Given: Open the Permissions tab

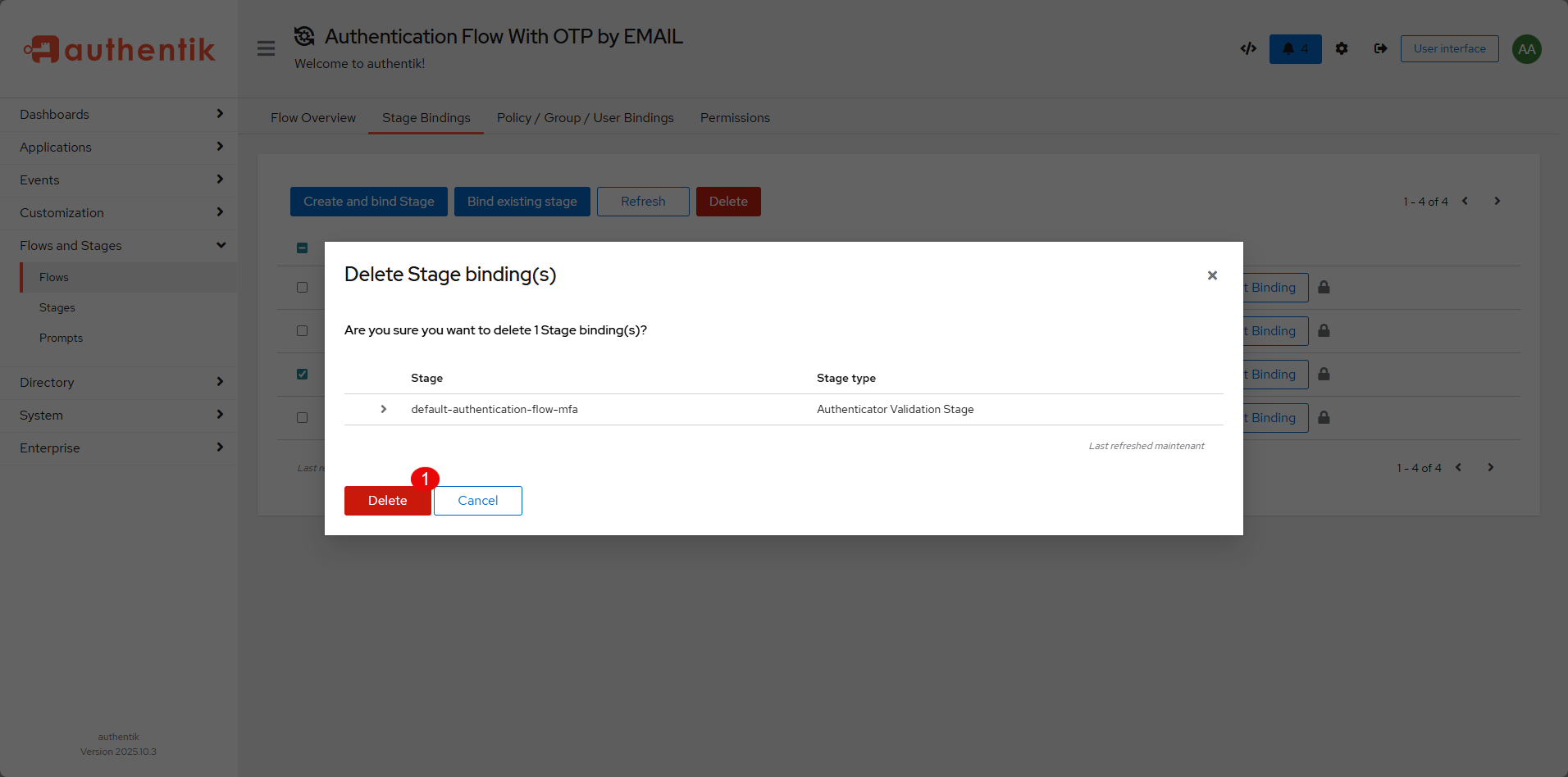Looking at the screenshot, I should (x=735, y=118).
